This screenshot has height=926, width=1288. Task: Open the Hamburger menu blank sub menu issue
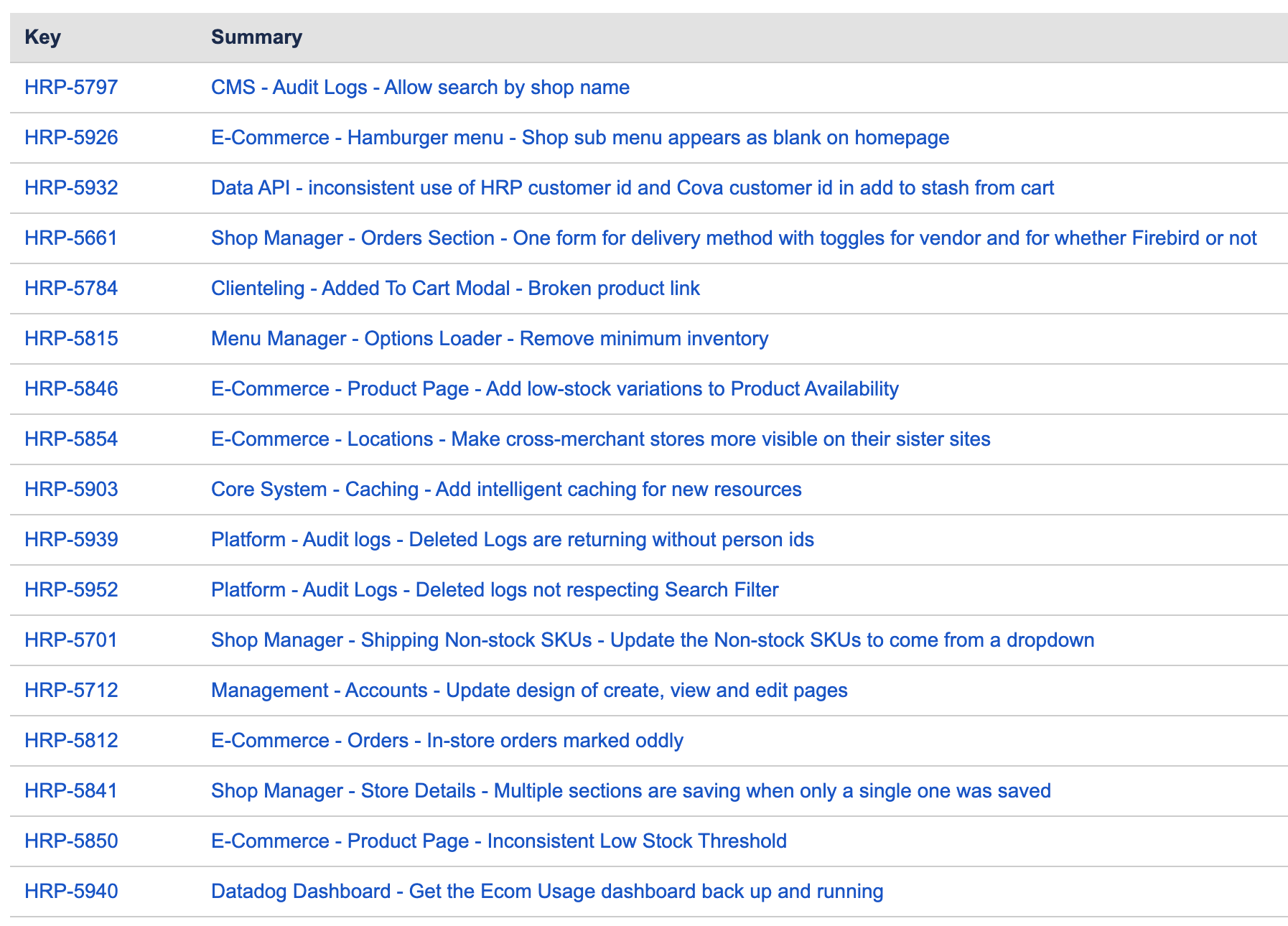(x=579, y=138)
